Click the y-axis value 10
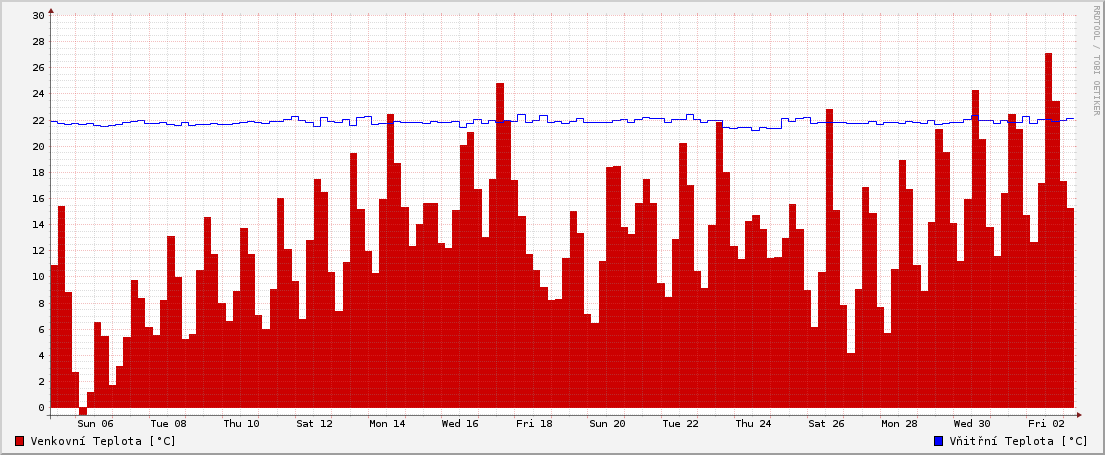1105x455 pixels. click(39, 277)
